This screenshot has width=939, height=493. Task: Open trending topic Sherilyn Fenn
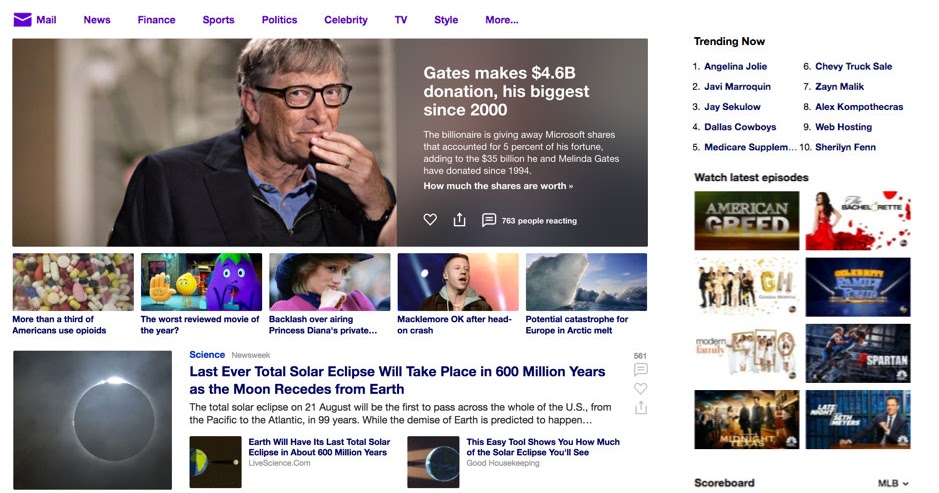(845, 147)
